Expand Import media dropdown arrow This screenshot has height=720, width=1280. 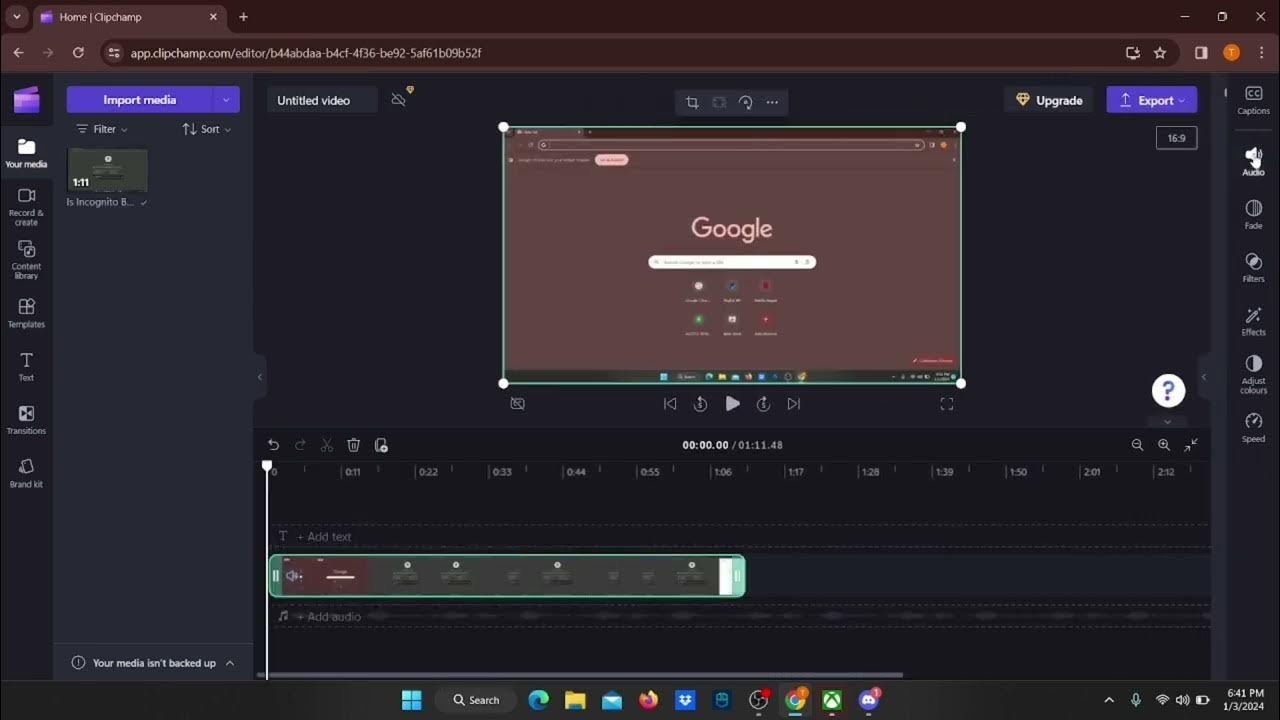226,100
